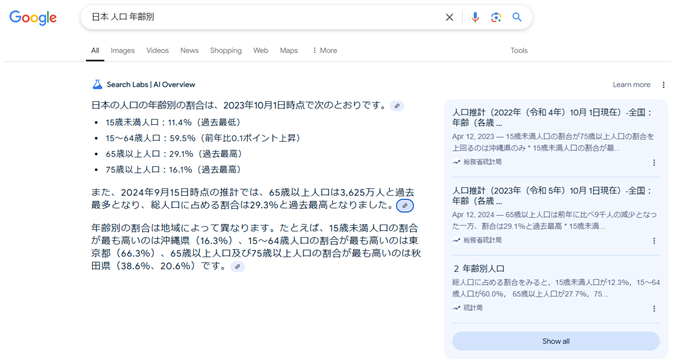The height and width of the screenshot is (362, 673).
Task: Open highlighted source link icon after 29.3% sentence
Action: pos(405,206)
